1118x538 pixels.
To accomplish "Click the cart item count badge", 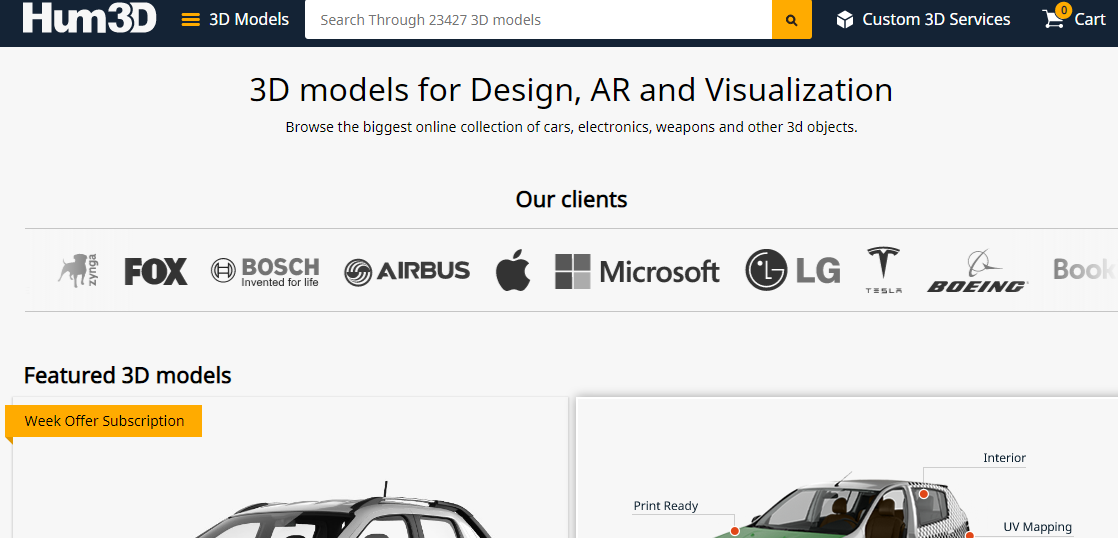I will (x=1064, y=10).
